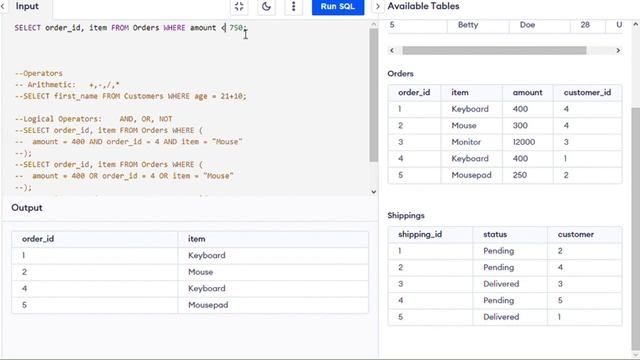Click the Arithmetic operators comment line

(x=67, y=85)
